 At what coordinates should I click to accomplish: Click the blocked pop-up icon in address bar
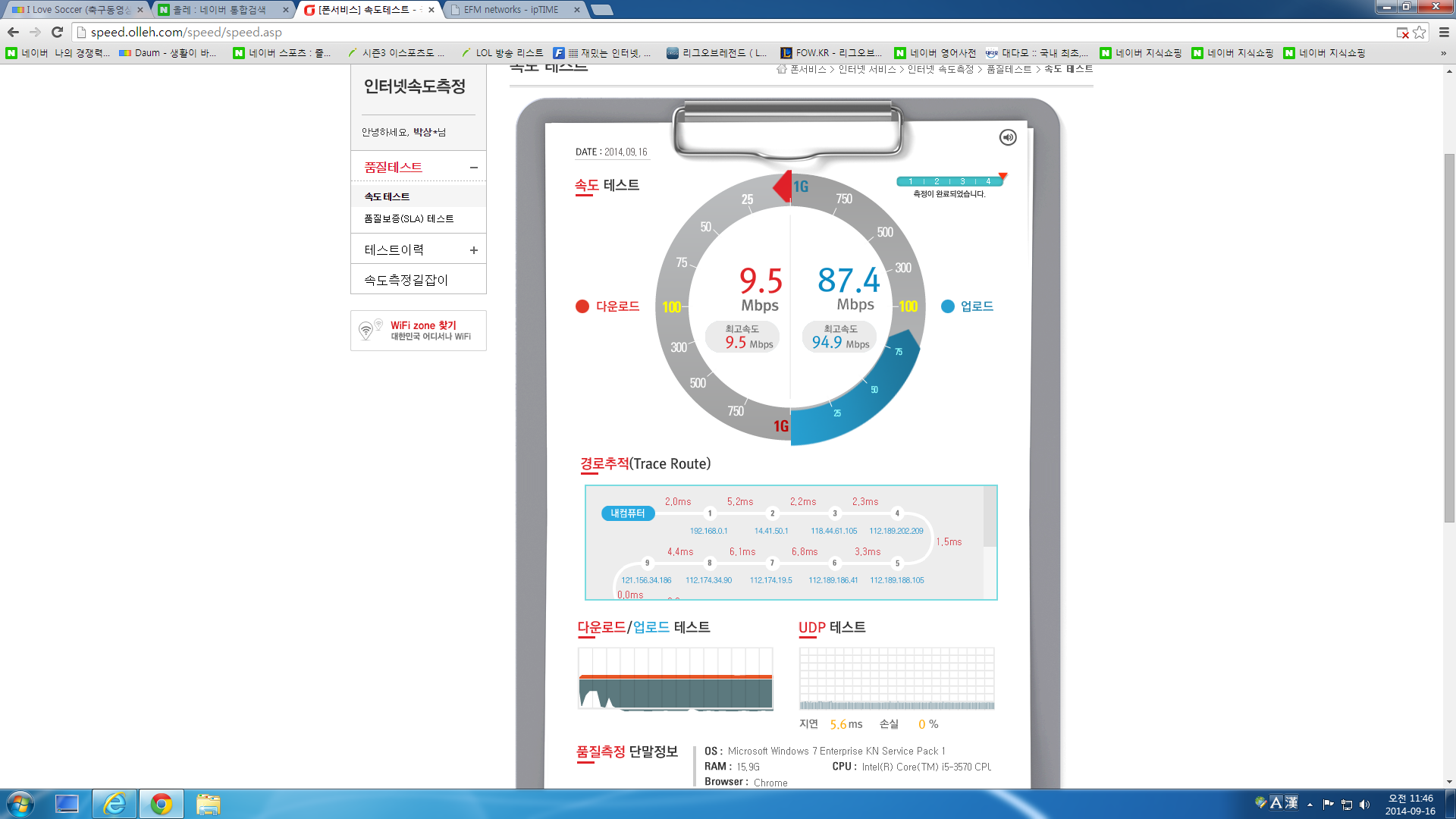pyautogui.click(x=1402, y=33)
